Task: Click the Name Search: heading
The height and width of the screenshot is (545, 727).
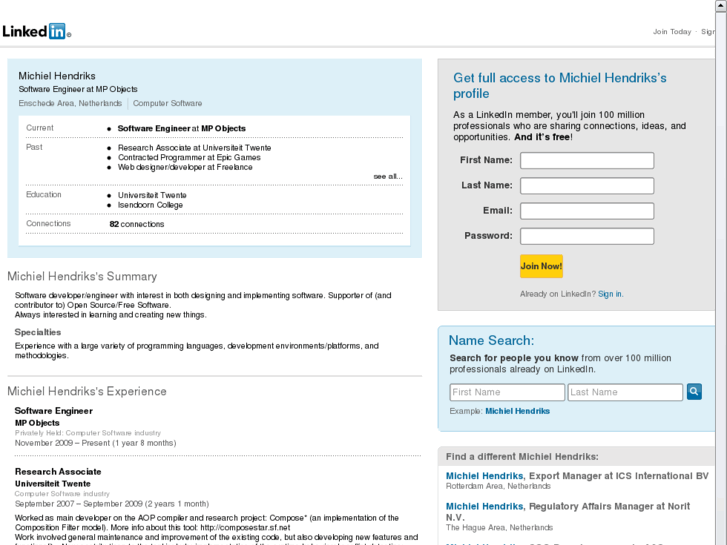Action: pyautogui.click(x=491, y=340)
